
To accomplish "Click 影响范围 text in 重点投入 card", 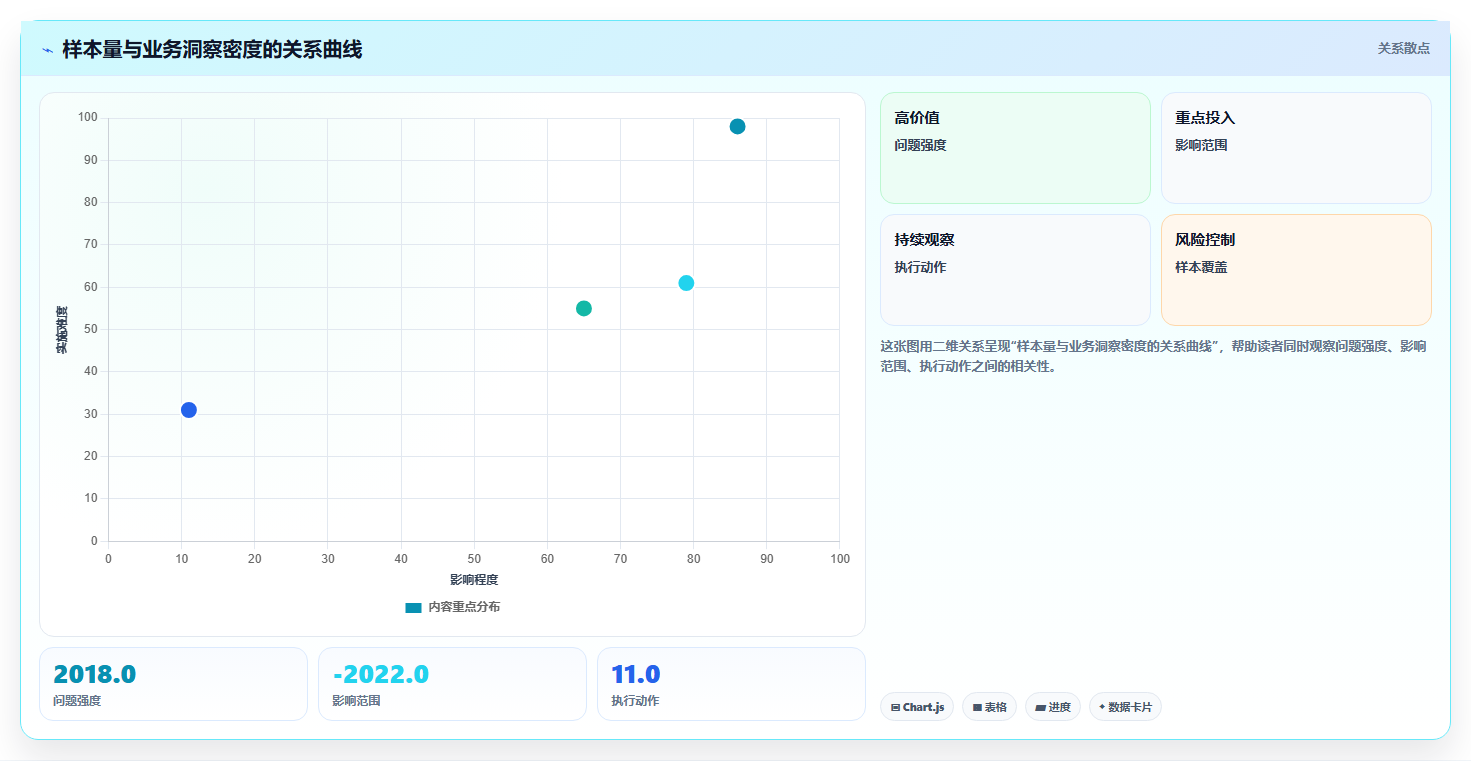I will tap(1201, 145).
